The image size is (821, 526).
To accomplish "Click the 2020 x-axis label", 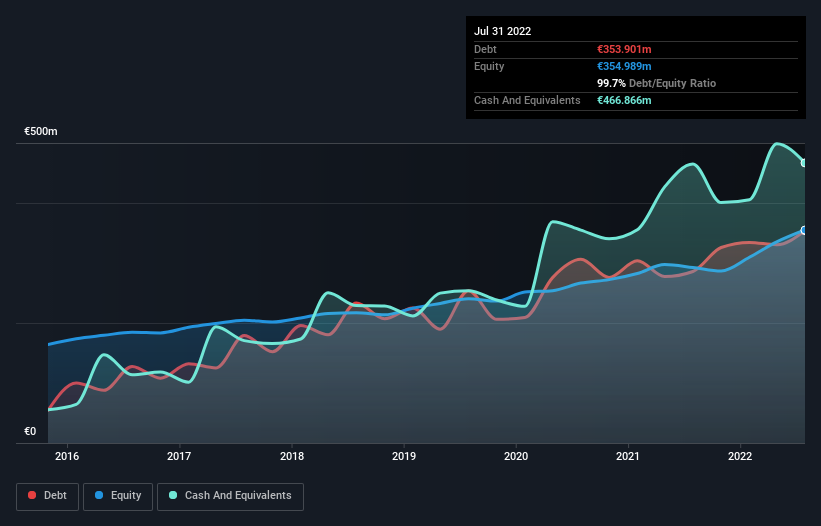I will (x=516, y=456).
